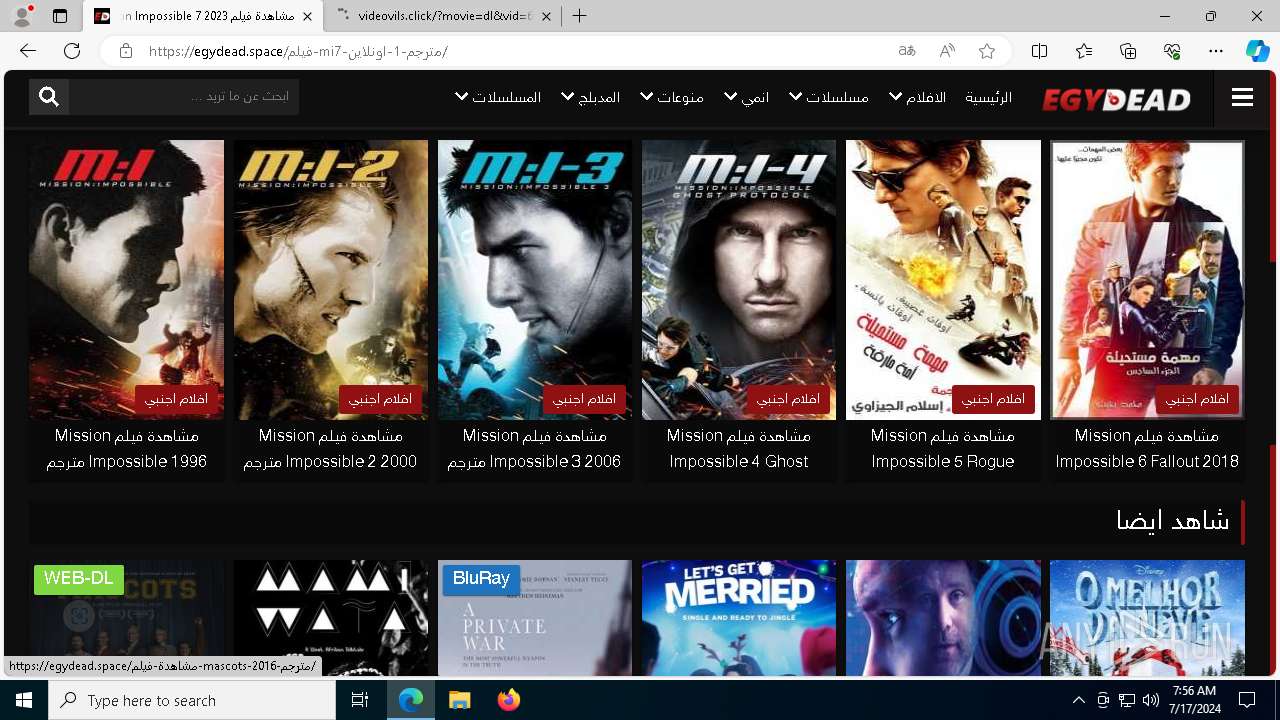Open new tab with plus icon

(579, 16)
